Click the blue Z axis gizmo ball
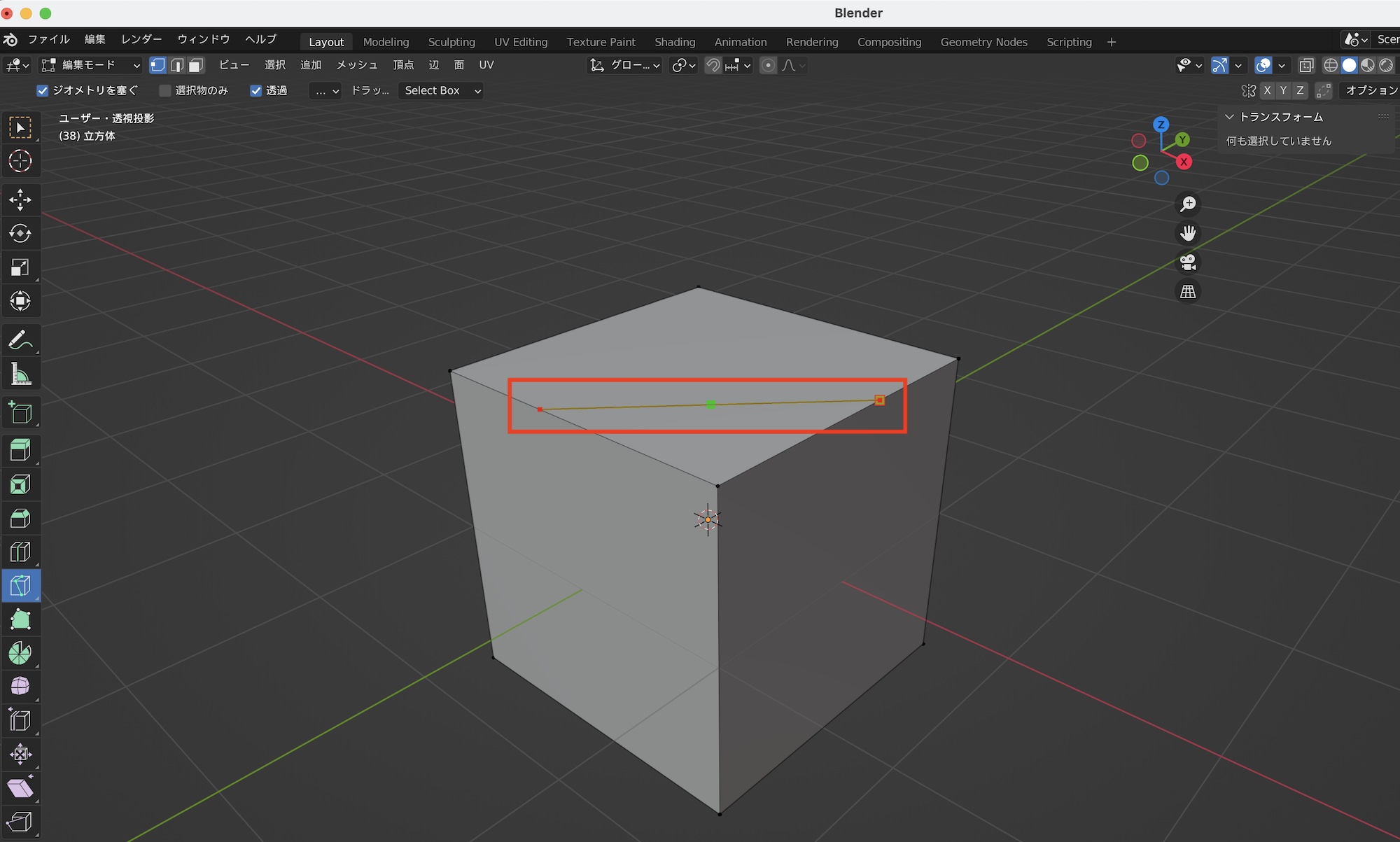This screenshot has width=1400, height=842. point(1161,125)
